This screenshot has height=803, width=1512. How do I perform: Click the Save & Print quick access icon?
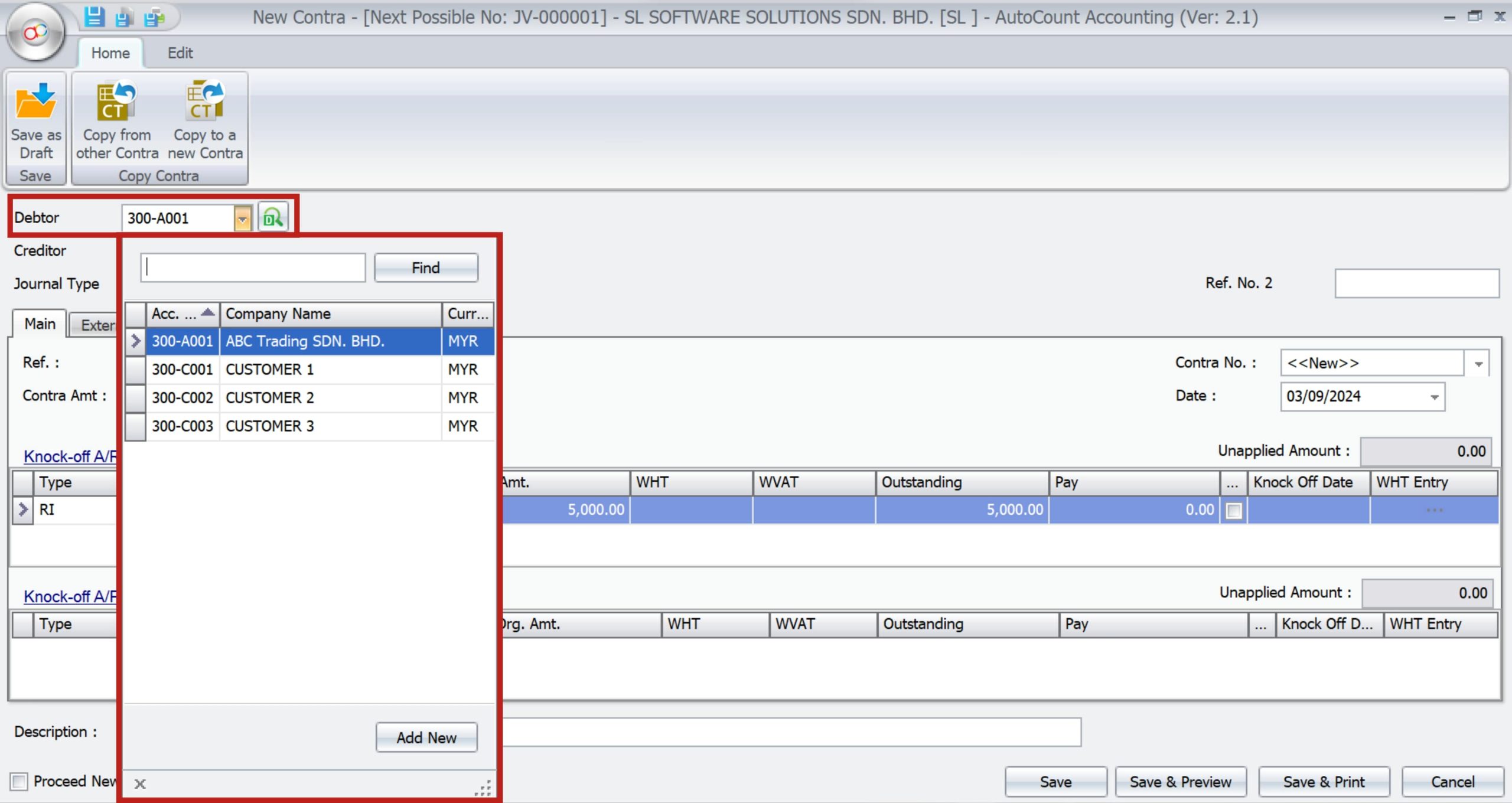coord(153,18)
